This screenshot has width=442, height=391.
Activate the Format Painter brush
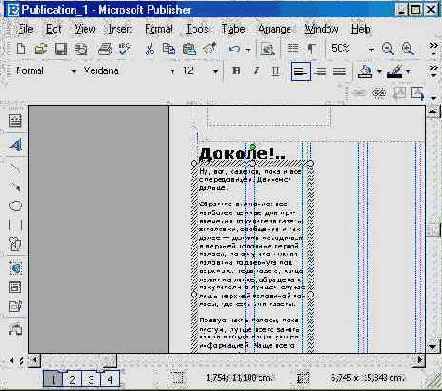(x=210, y=49)
